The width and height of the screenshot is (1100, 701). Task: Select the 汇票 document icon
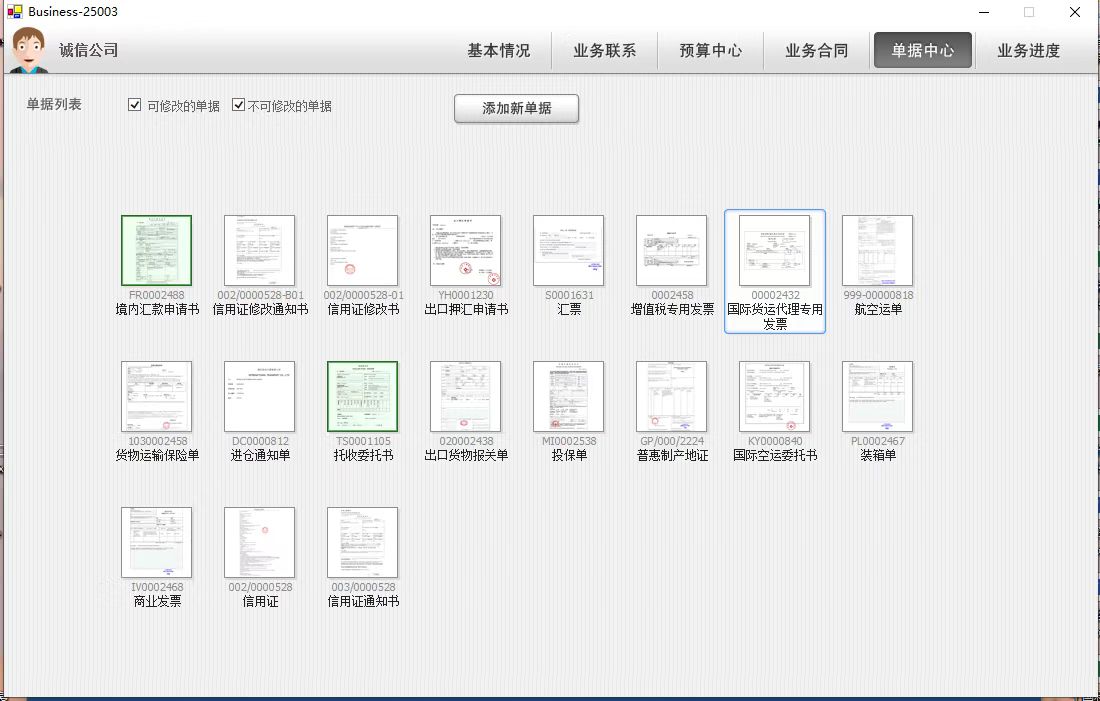click(568, 251)
